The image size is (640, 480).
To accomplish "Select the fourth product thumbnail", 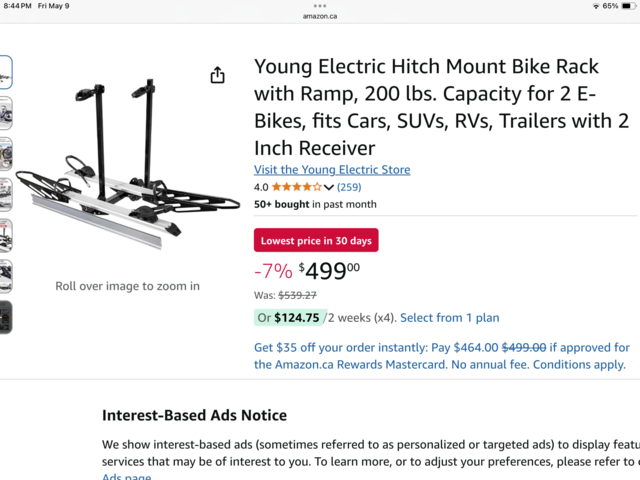I will [x=6, y=195].
